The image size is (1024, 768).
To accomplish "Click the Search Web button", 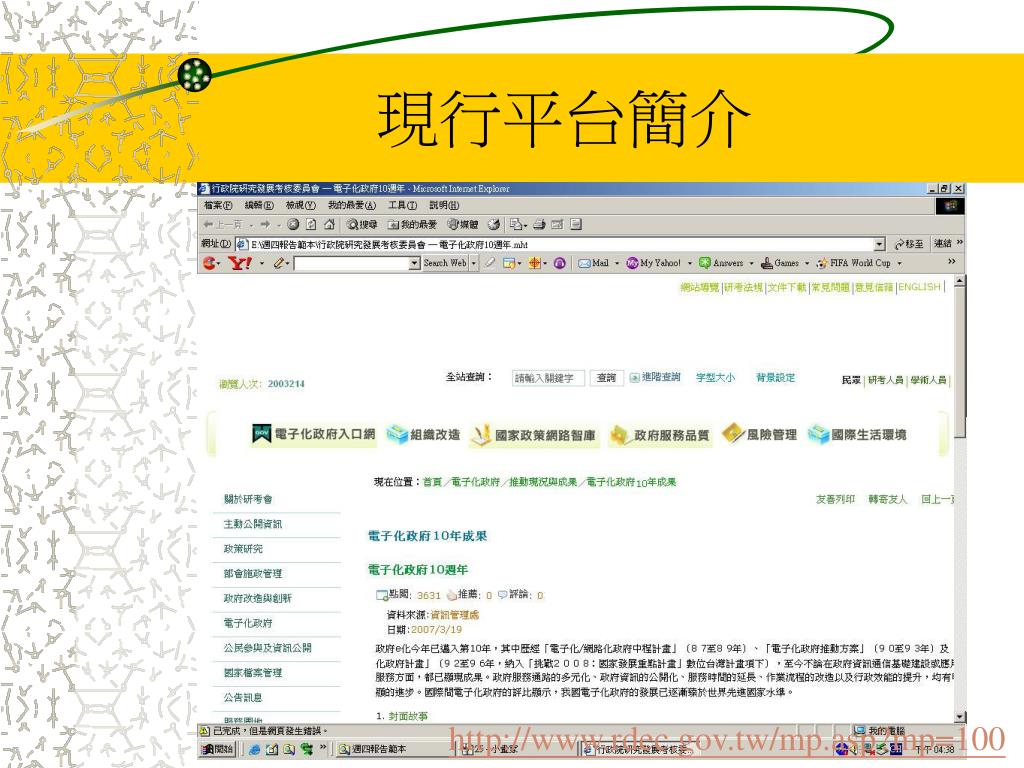I will [445, 263].
